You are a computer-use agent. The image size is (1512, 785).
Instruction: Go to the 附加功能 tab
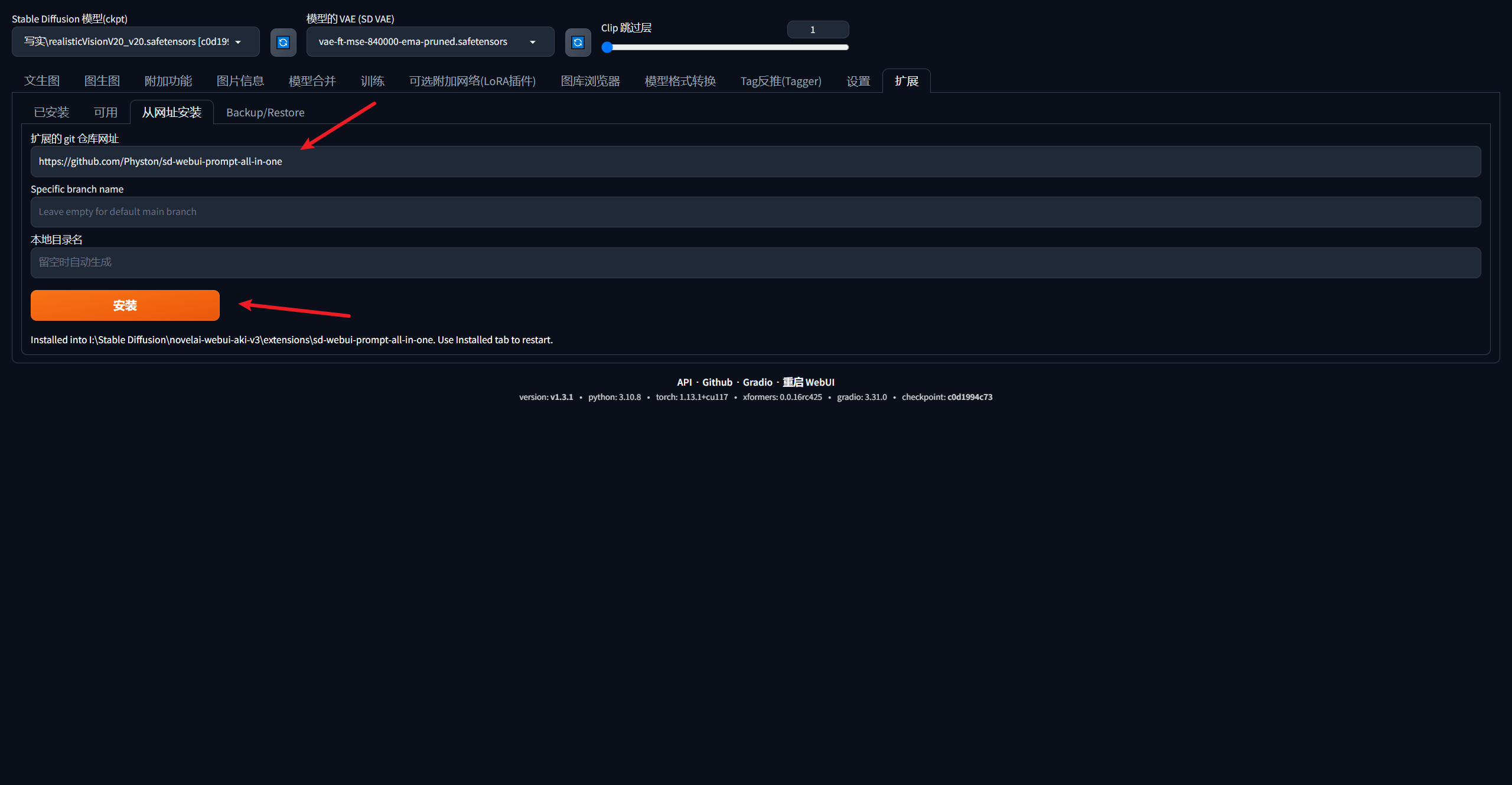(168, 81)
